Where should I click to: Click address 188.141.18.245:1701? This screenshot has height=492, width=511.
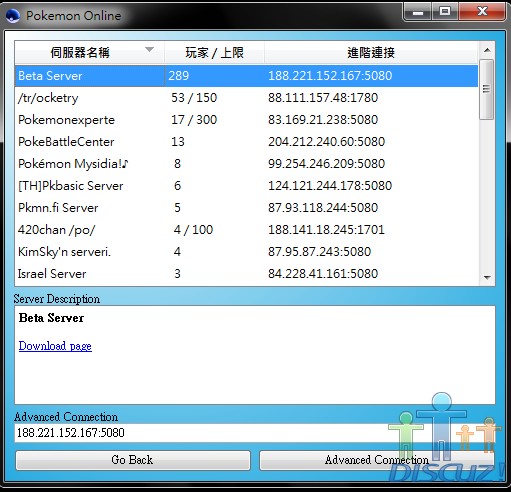pos(326,230)
